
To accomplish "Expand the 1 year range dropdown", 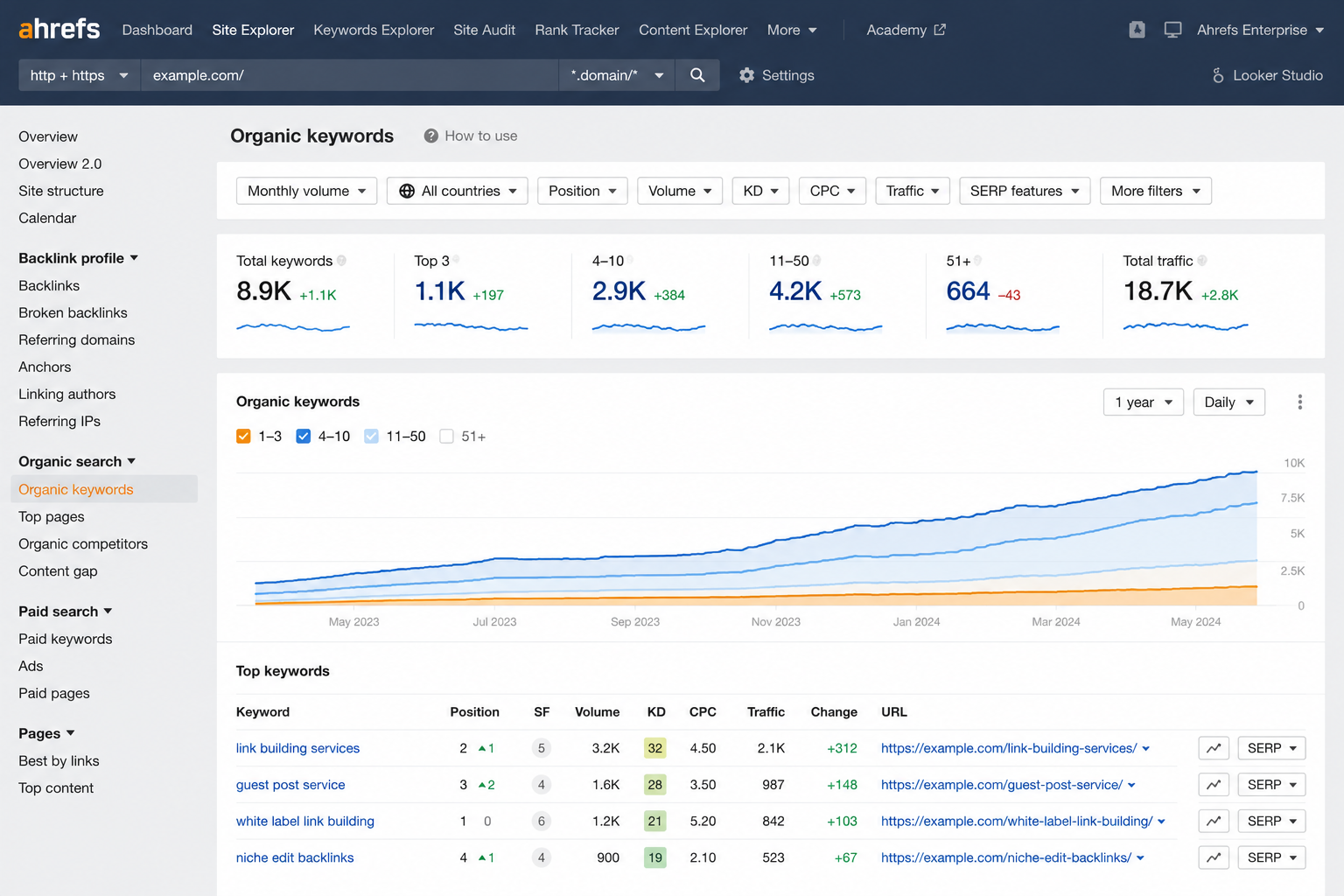I will pos(1143,402).
